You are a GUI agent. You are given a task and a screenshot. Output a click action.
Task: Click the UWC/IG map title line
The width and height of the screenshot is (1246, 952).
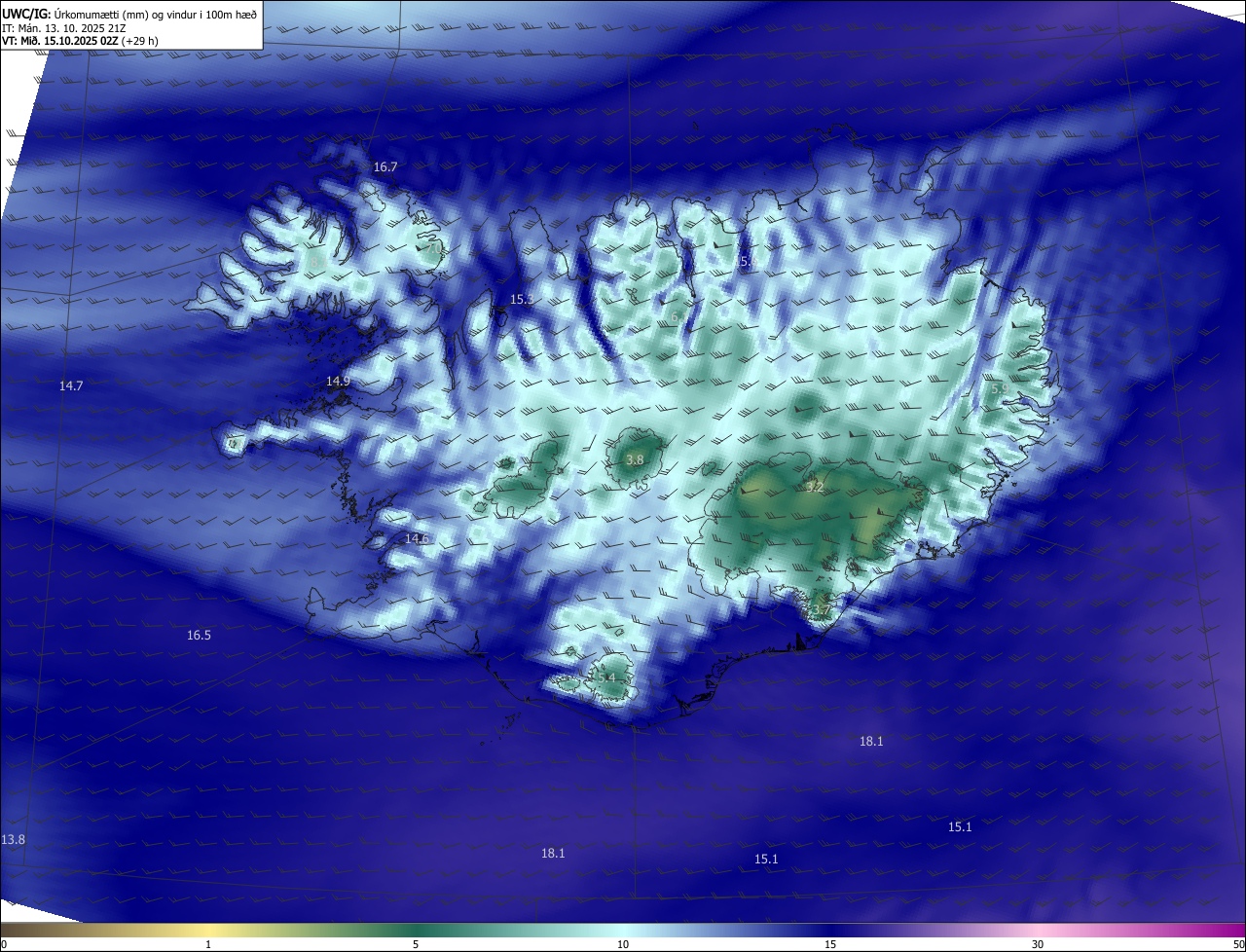click(129, 14)
